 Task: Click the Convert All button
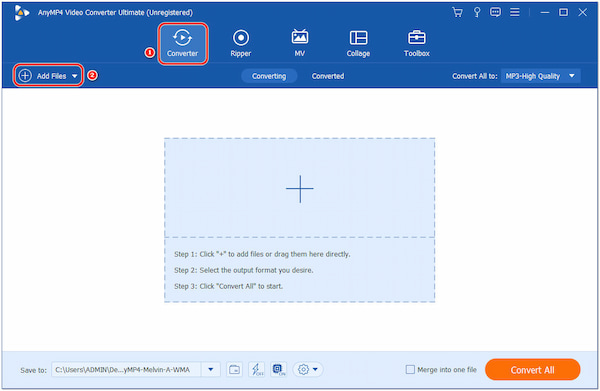(x=532, y=370)
